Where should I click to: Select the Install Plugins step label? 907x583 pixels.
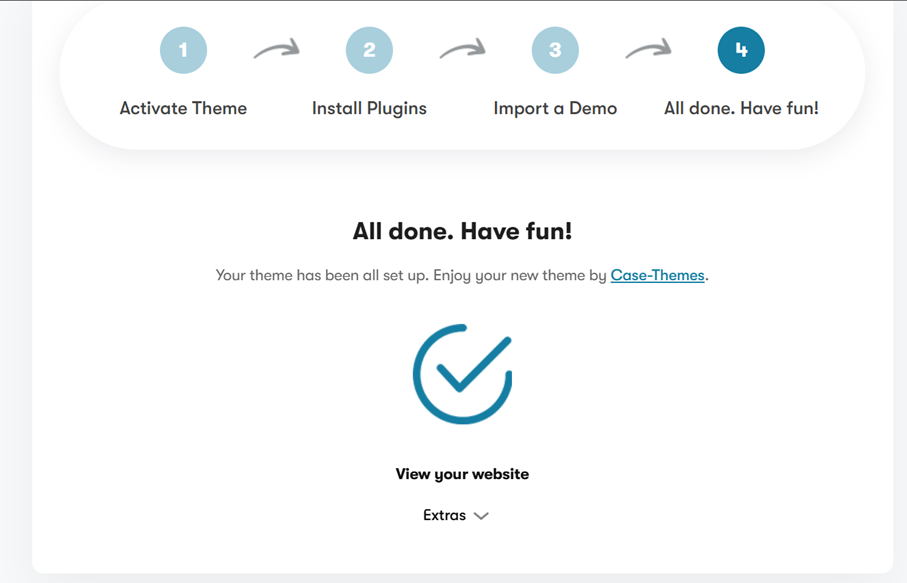point(369,108)
